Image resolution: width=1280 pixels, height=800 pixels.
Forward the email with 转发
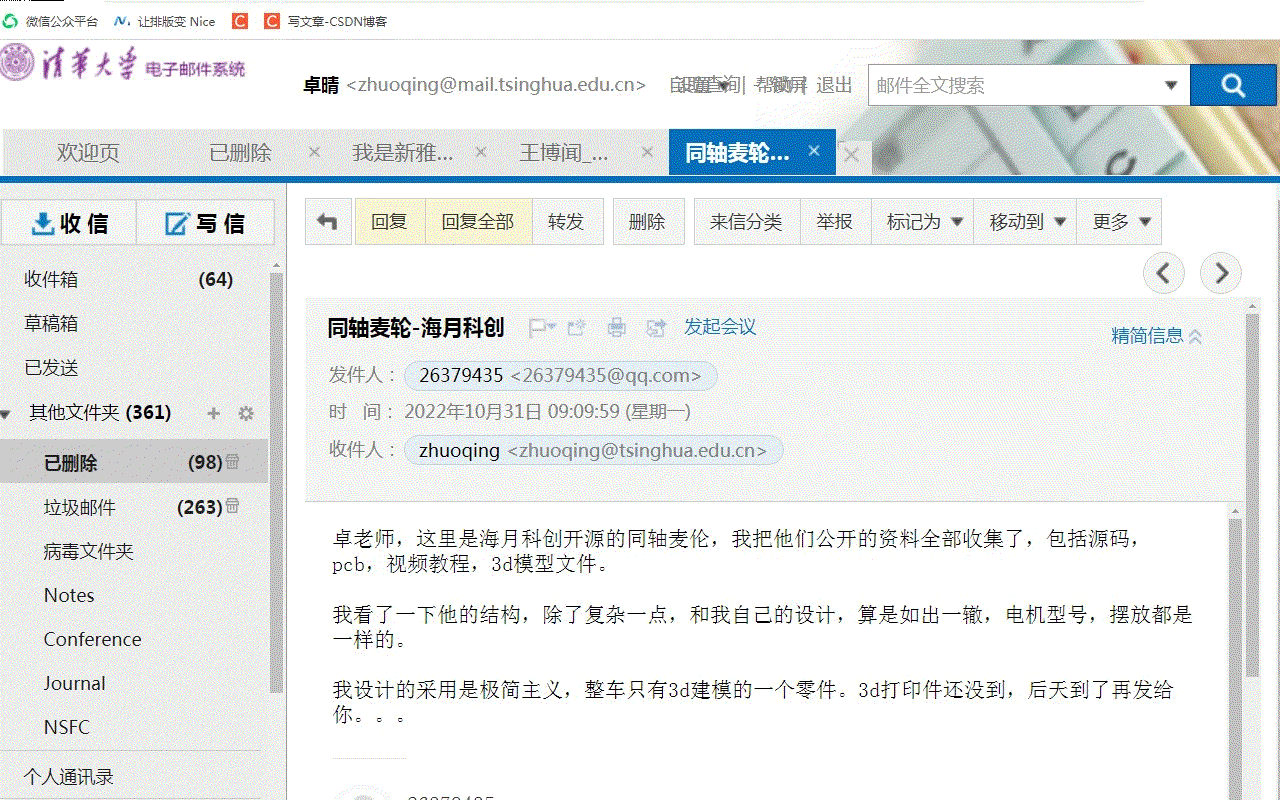point(566,222)
